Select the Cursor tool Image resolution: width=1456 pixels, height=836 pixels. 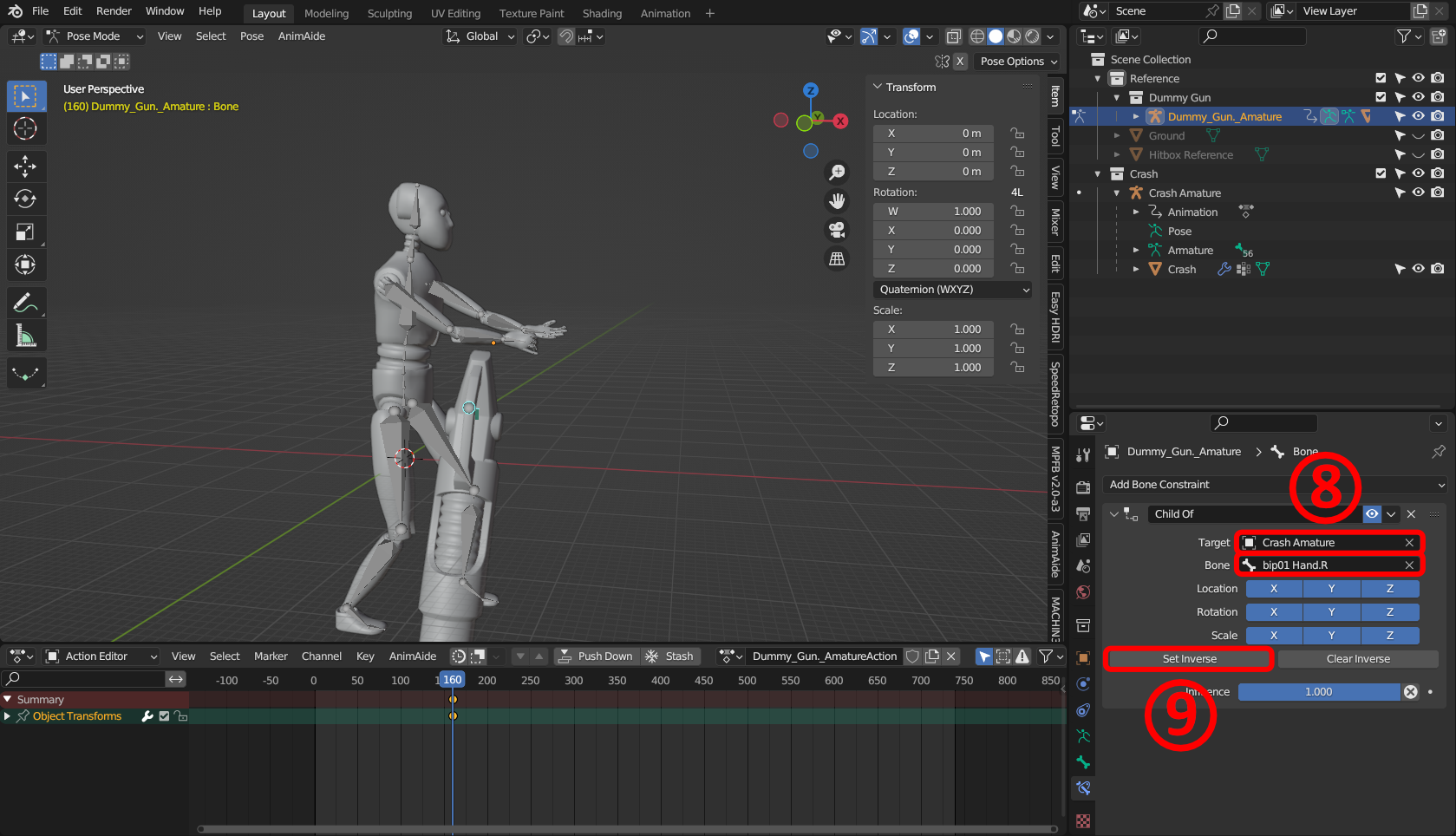[x=25, y=129]
